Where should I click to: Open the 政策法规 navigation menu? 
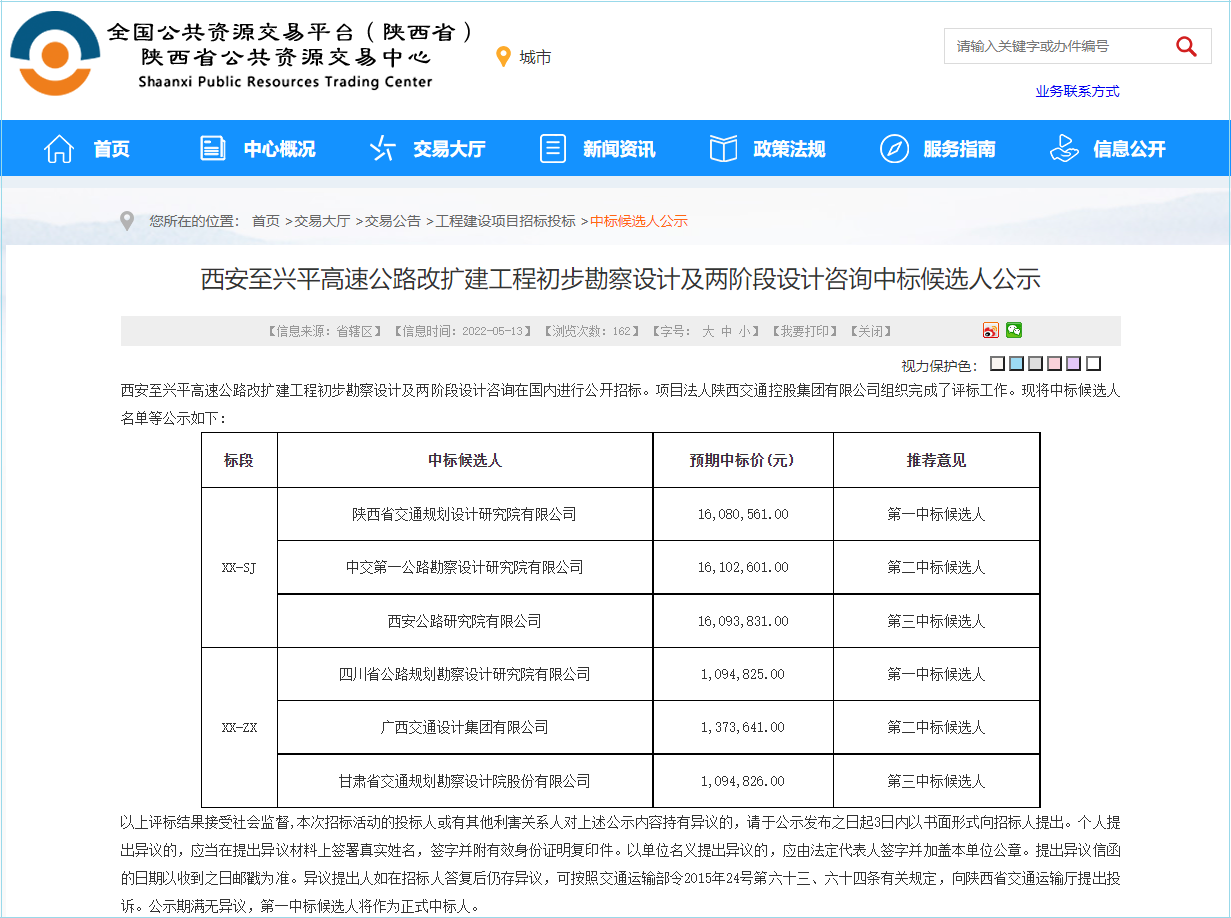(767, 149)
